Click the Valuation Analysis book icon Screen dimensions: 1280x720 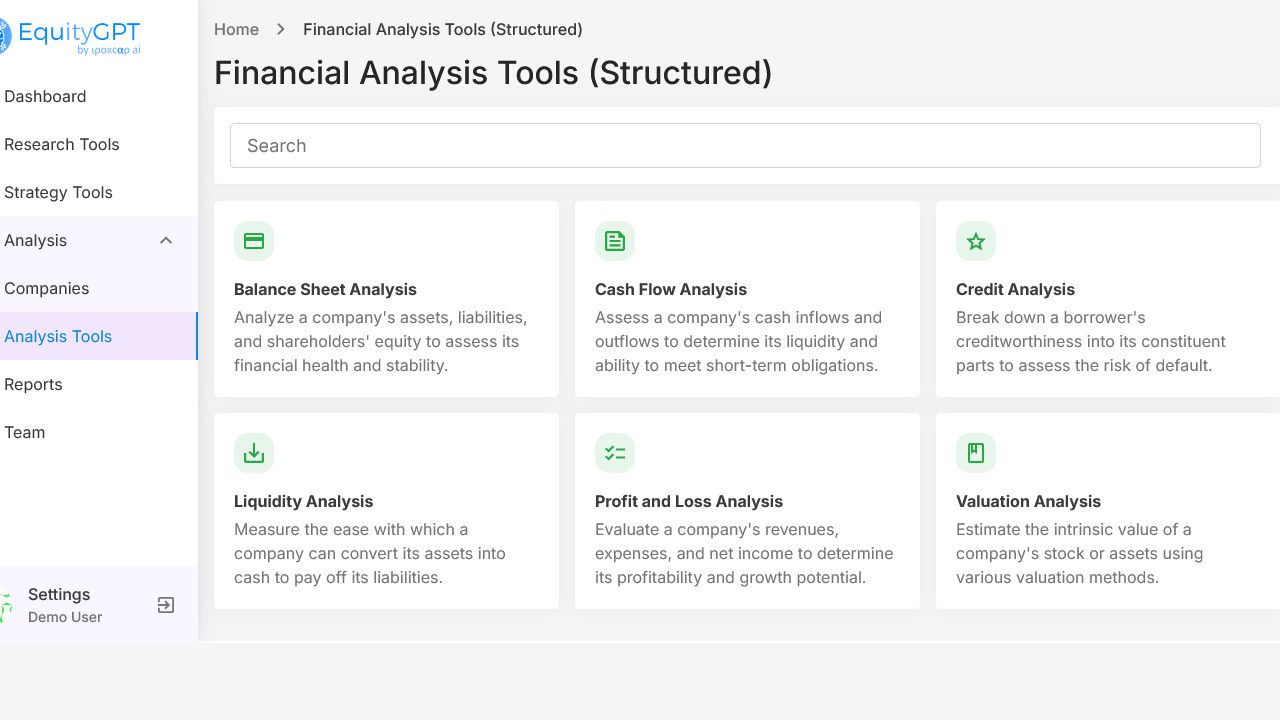click(976, 453)
